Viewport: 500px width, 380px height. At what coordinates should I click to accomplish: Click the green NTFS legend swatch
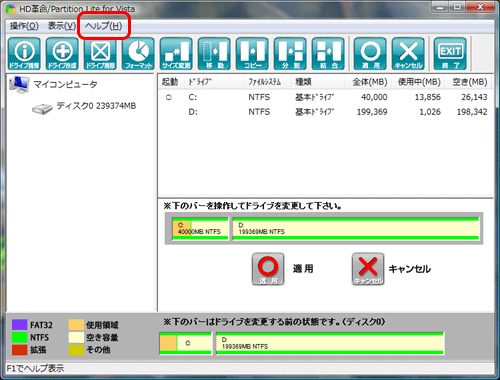click(19, 337)
